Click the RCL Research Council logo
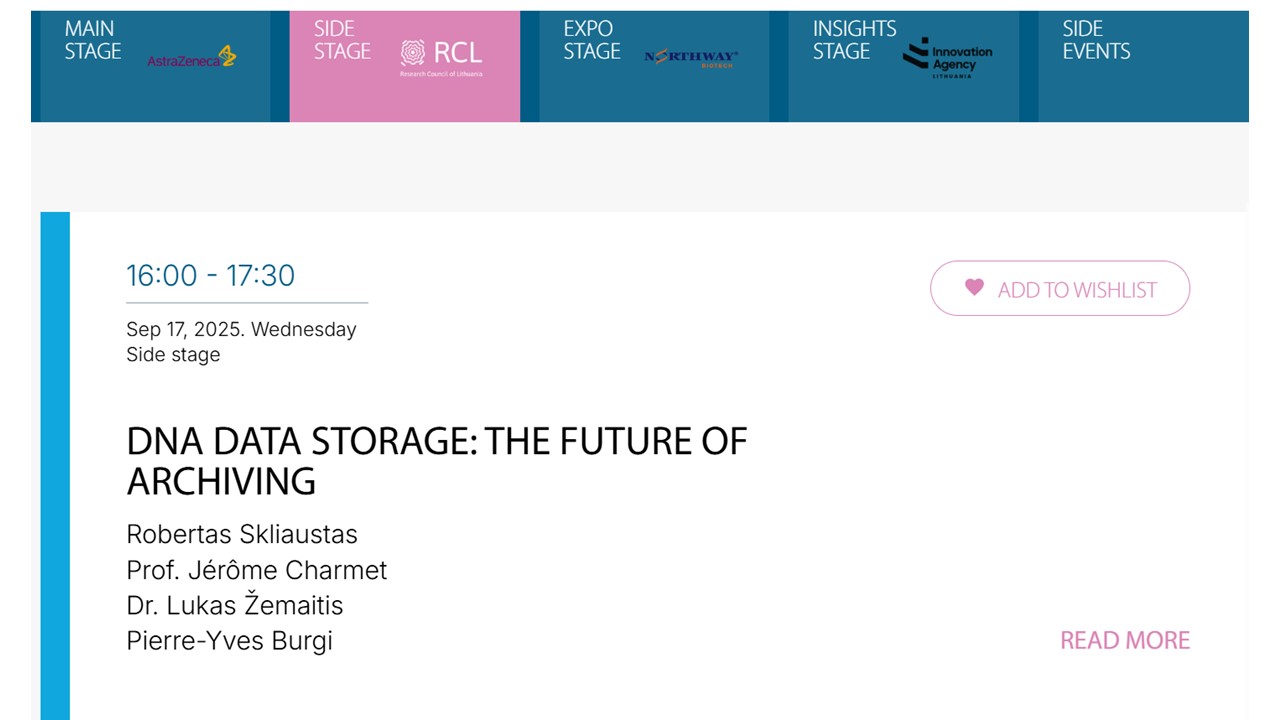This screenshot has height=720, width=1280. 441,58
